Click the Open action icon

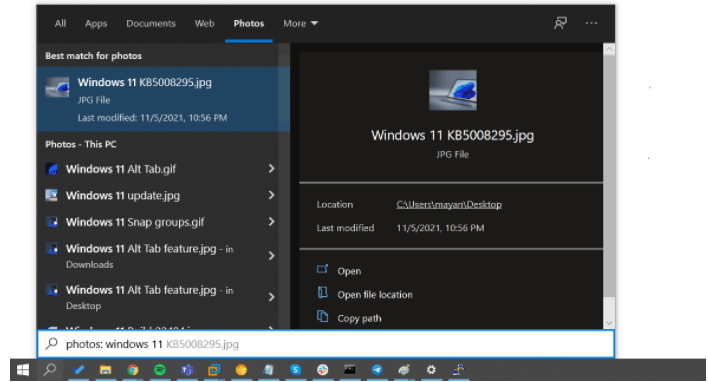tap(322, 270)
